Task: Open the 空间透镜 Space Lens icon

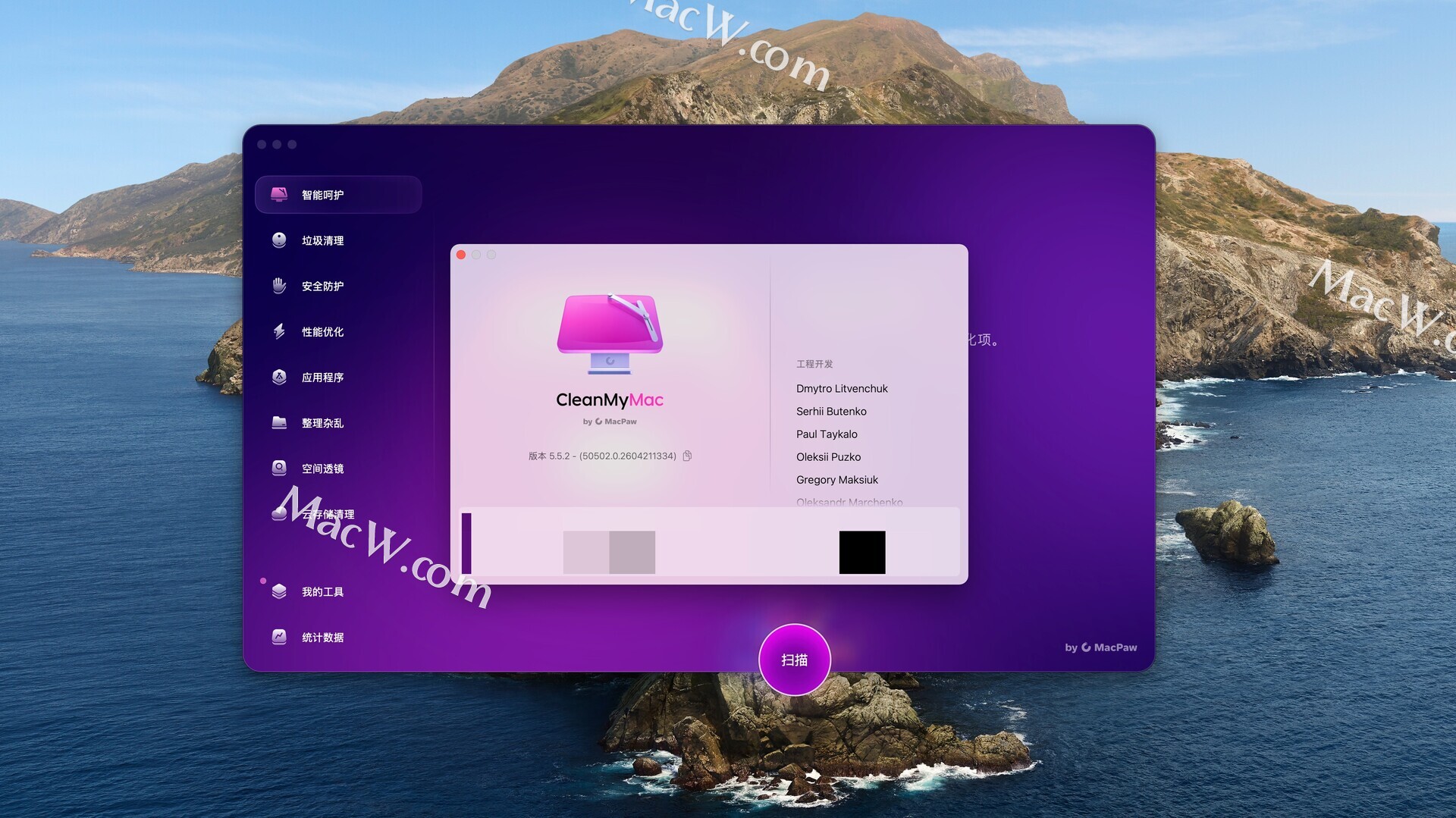Action: point(279,468)
